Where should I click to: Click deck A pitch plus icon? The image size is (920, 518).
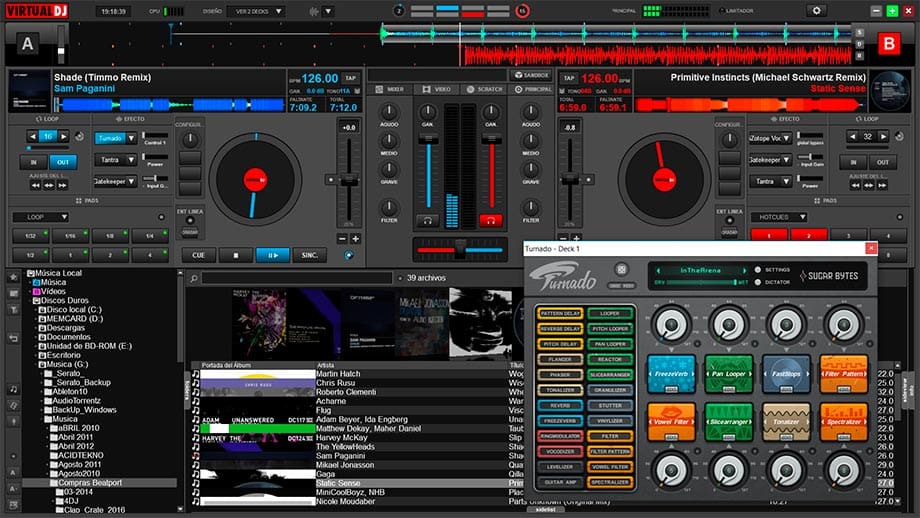click(356, 239)
